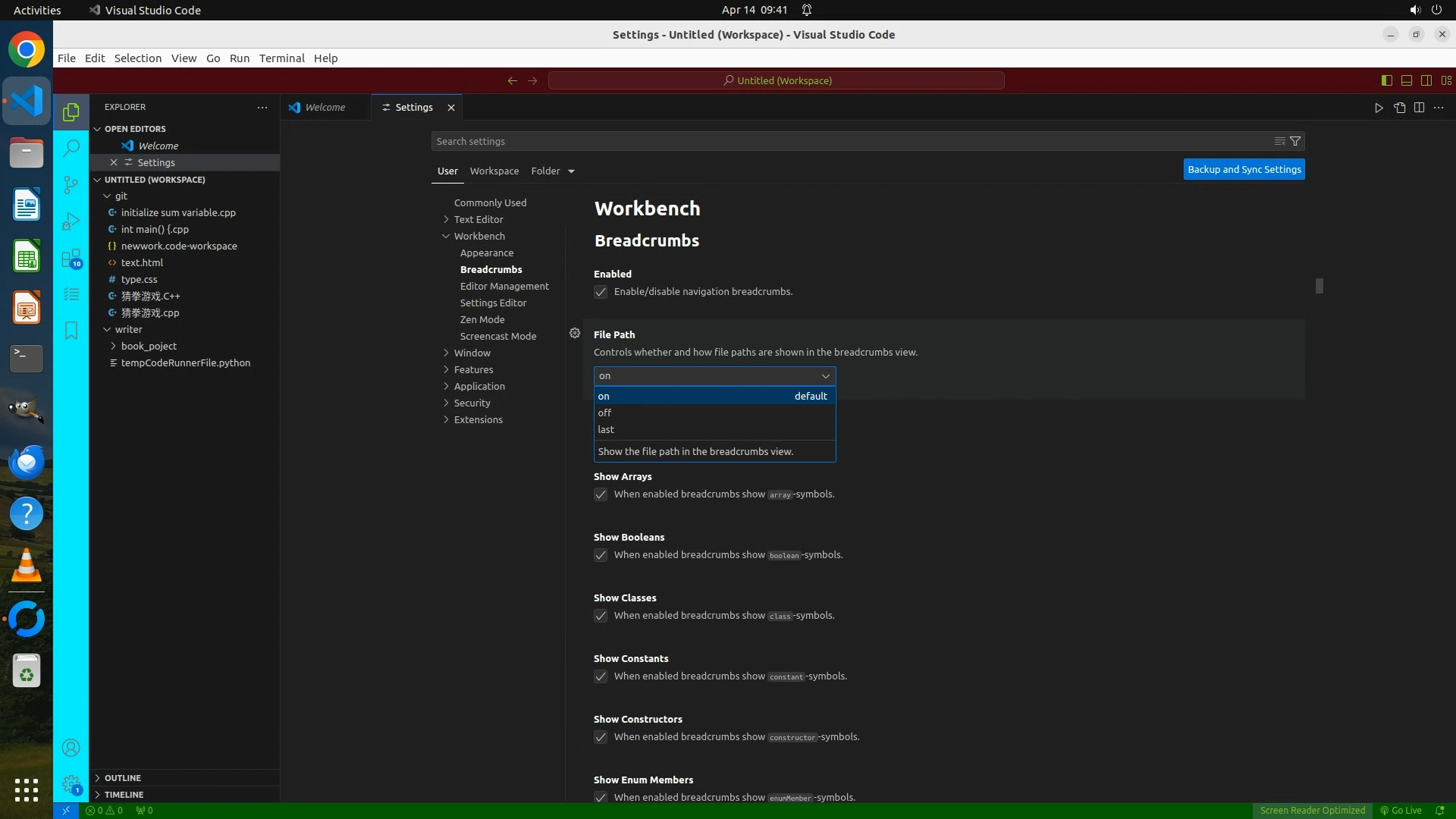The image size is (1456, 819).
Task: Toggle the Show Classes checkbox
Action: tap(601, 616)
